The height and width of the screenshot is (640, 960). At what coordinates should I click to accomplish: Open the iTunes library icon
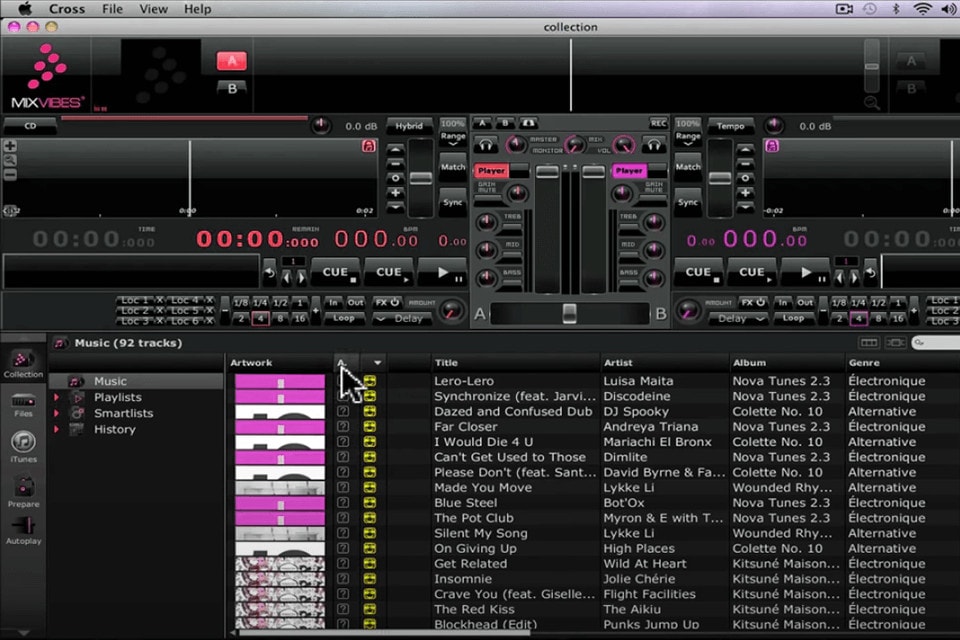[23, 446]
